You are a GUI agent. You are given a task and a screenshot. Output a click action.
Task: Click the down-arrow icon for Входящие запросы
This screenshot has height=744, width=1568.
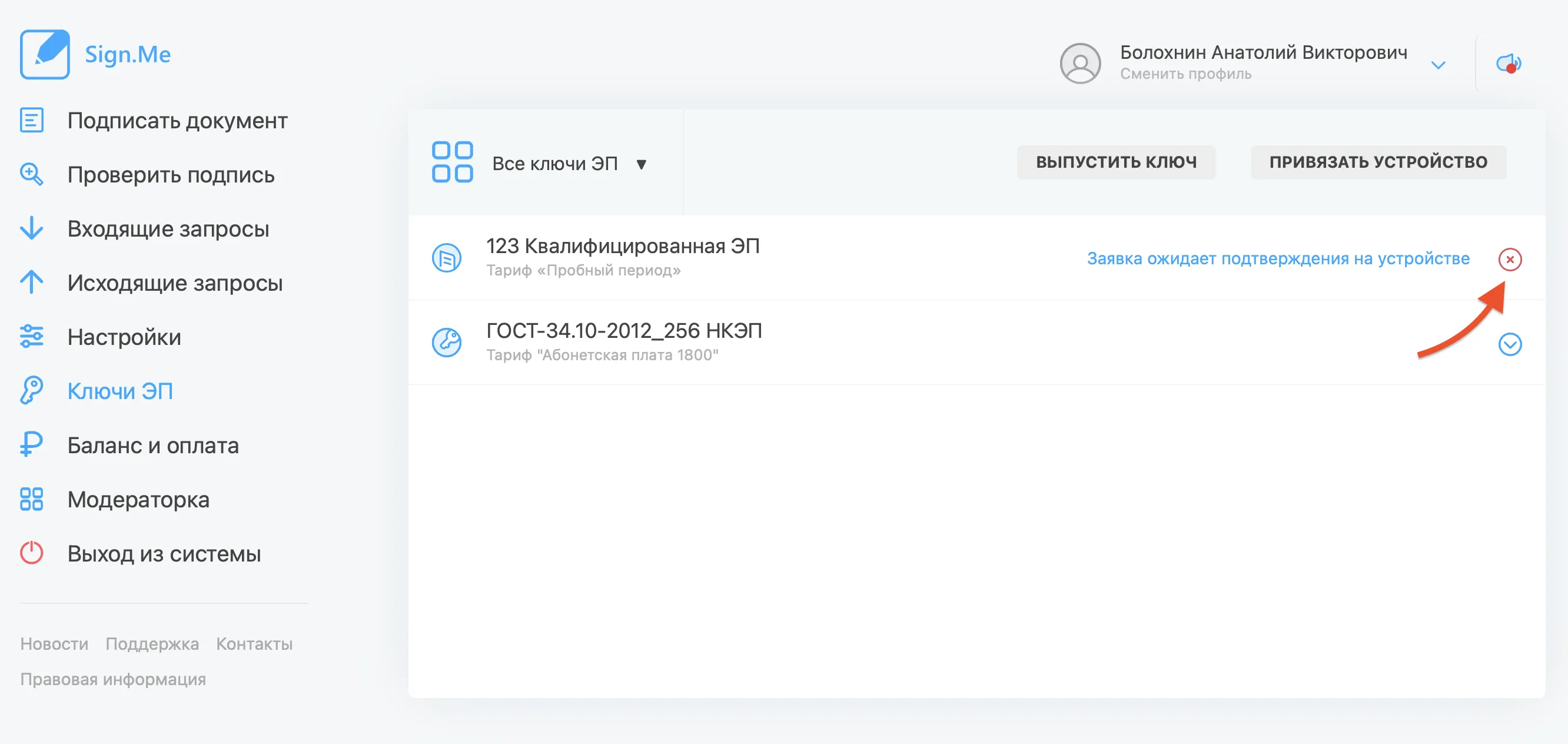pos(32,228)
